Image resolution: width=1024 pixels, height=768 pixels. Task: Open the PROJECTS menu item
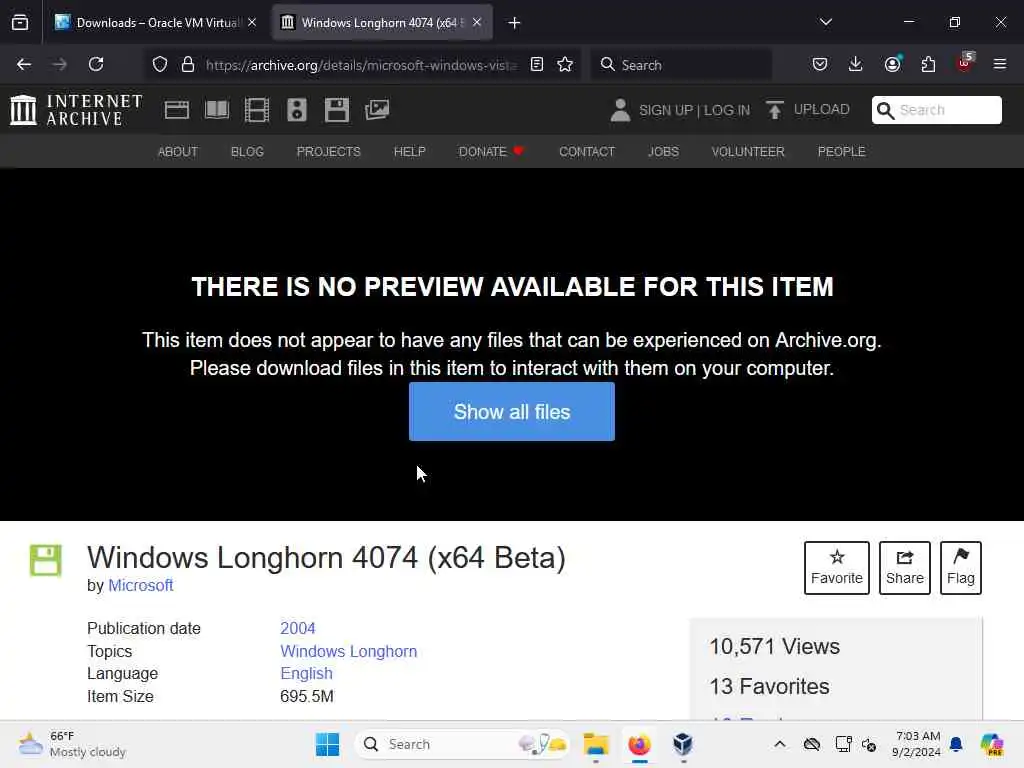(x=328, y=152)
